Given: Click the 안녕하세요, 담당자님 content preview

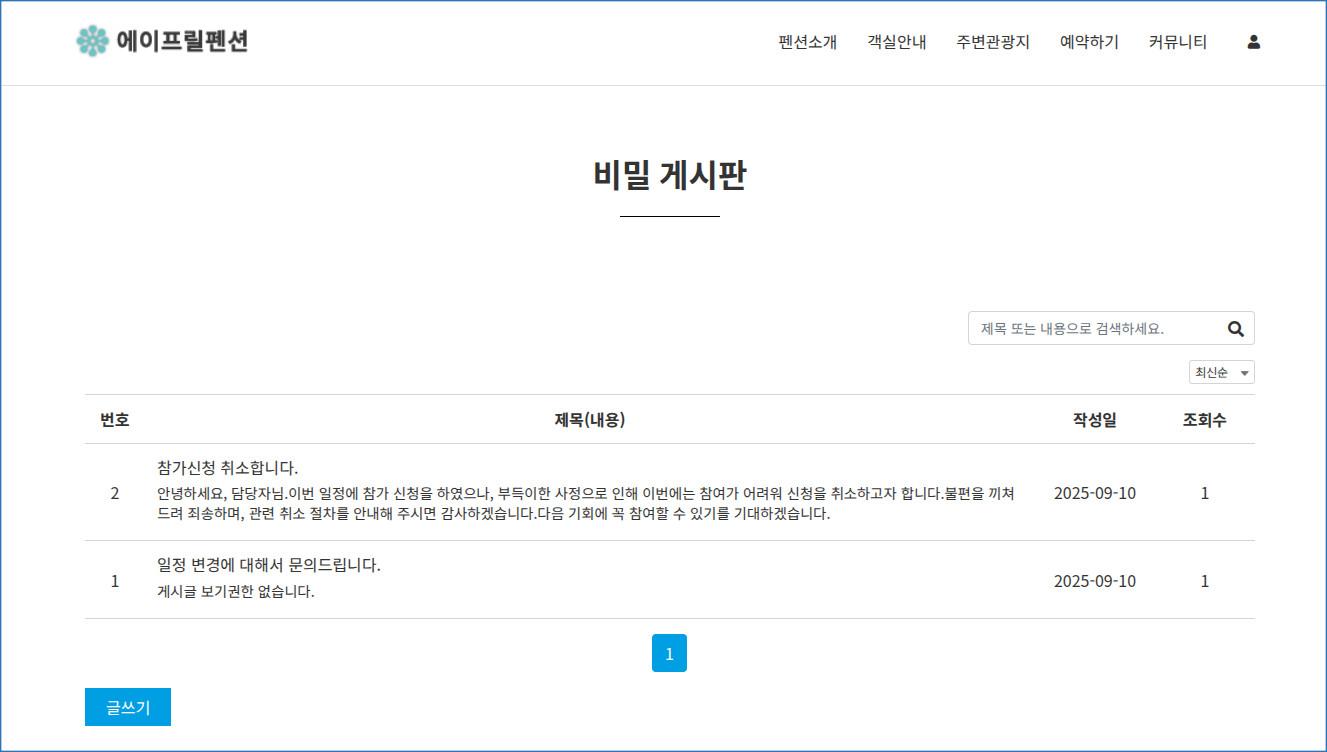Looking at the screenshot, I should pos(585,503).
